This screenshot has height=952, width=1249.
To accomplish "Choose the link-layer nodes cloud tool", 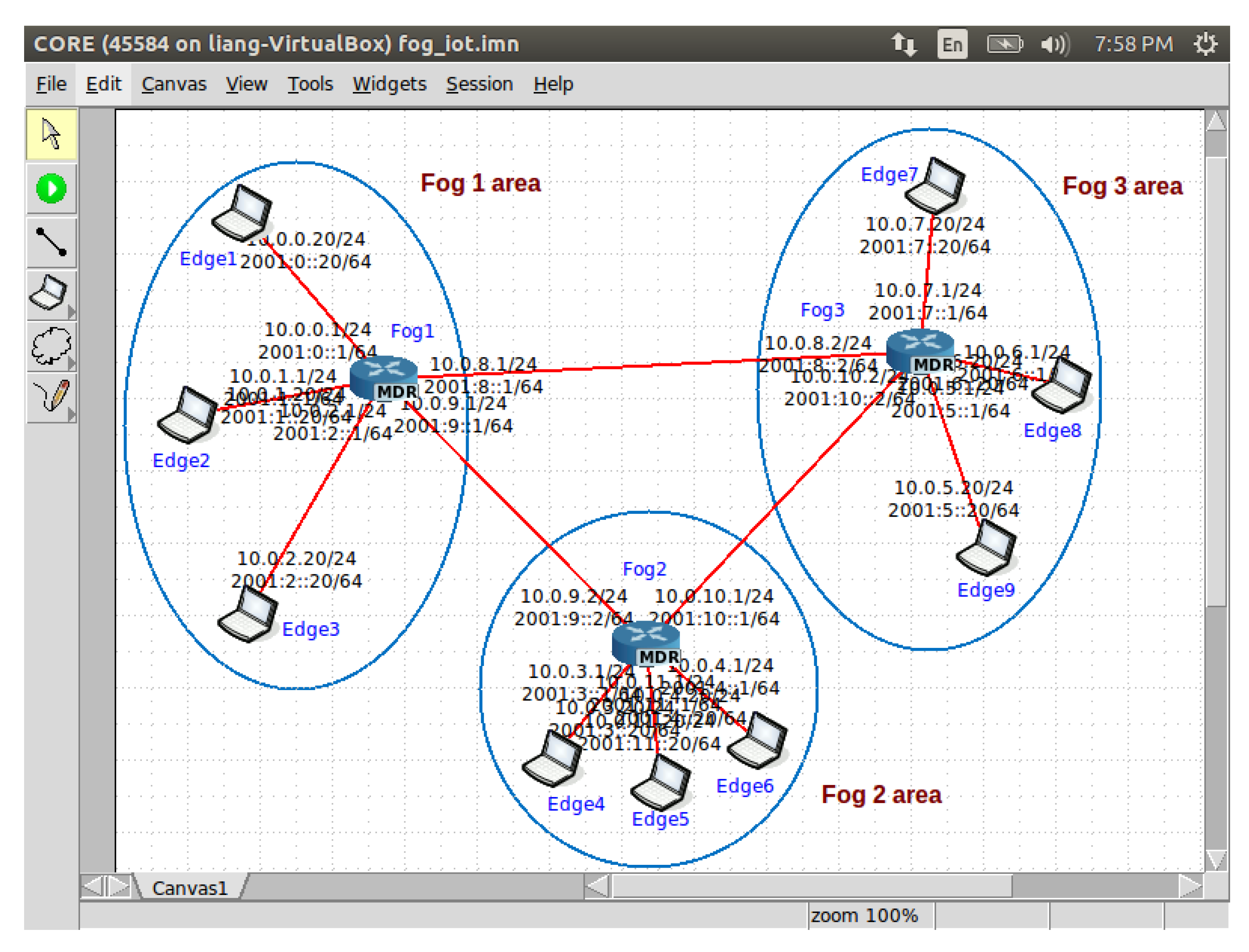I will pos(50,345).
